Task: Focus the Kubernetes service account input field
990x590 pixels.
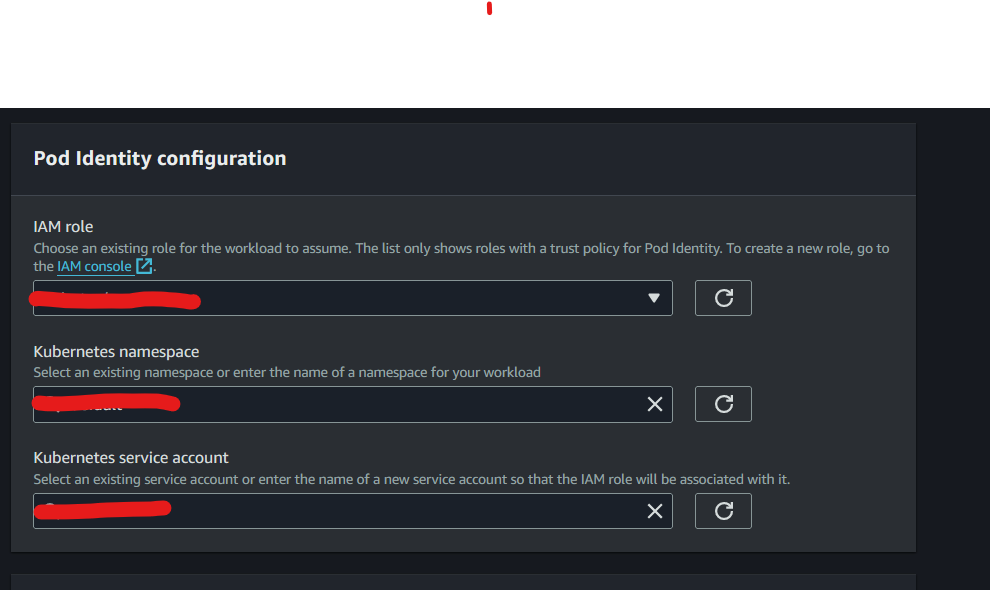Action: click(353, 510)
